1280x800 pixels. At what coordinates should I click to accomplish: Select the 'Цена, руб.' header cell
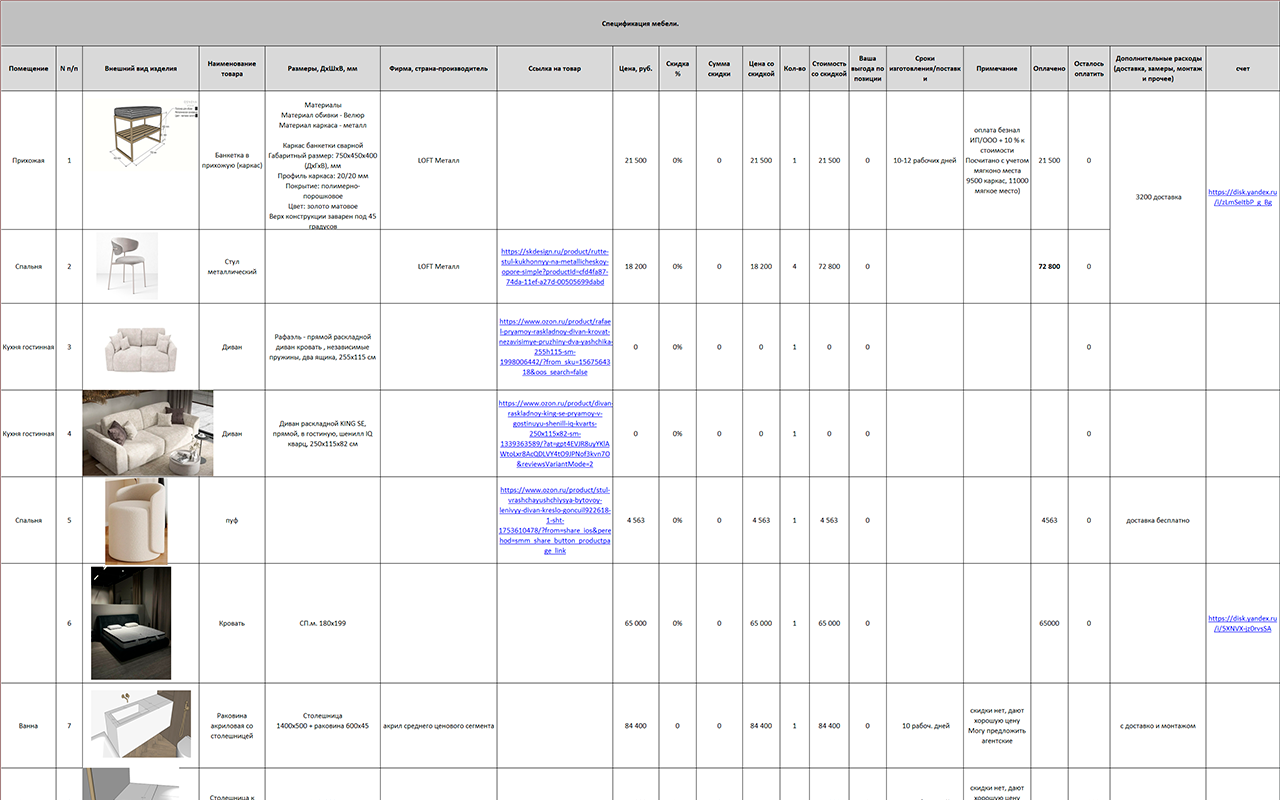click(636, 69)
